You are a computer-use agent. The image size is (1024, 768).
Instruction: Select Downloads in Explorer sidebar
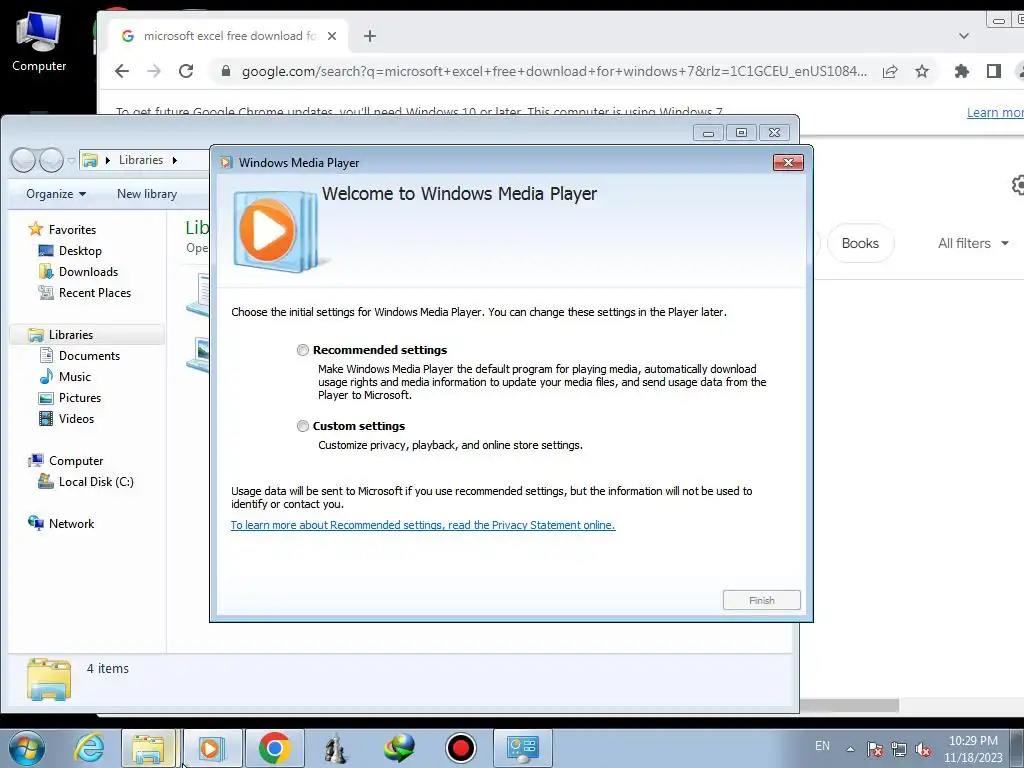(x=88, y=272)
